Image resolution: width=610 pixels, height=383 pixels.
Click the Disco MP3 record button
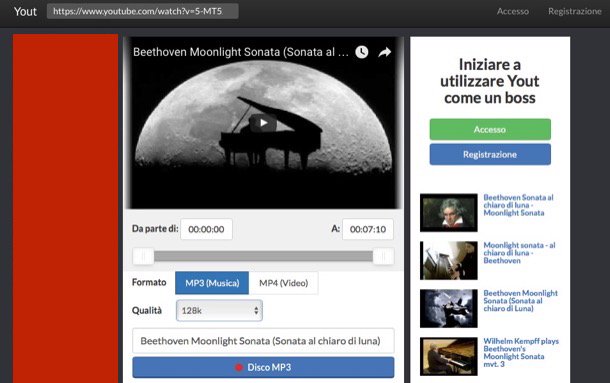tap(263, 367)
